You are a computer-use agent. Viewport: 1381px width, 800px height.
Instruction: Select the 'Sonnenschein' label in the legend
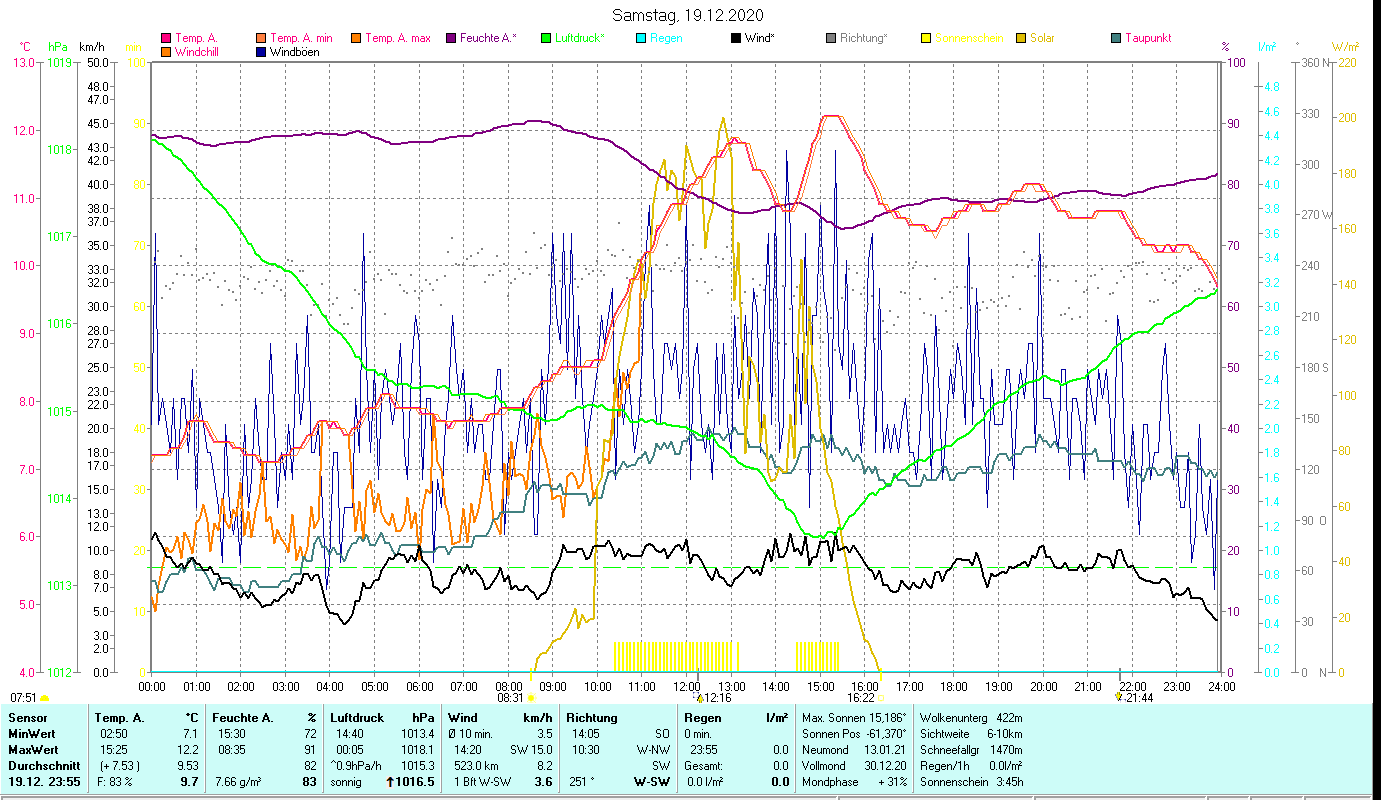(968, 39)
